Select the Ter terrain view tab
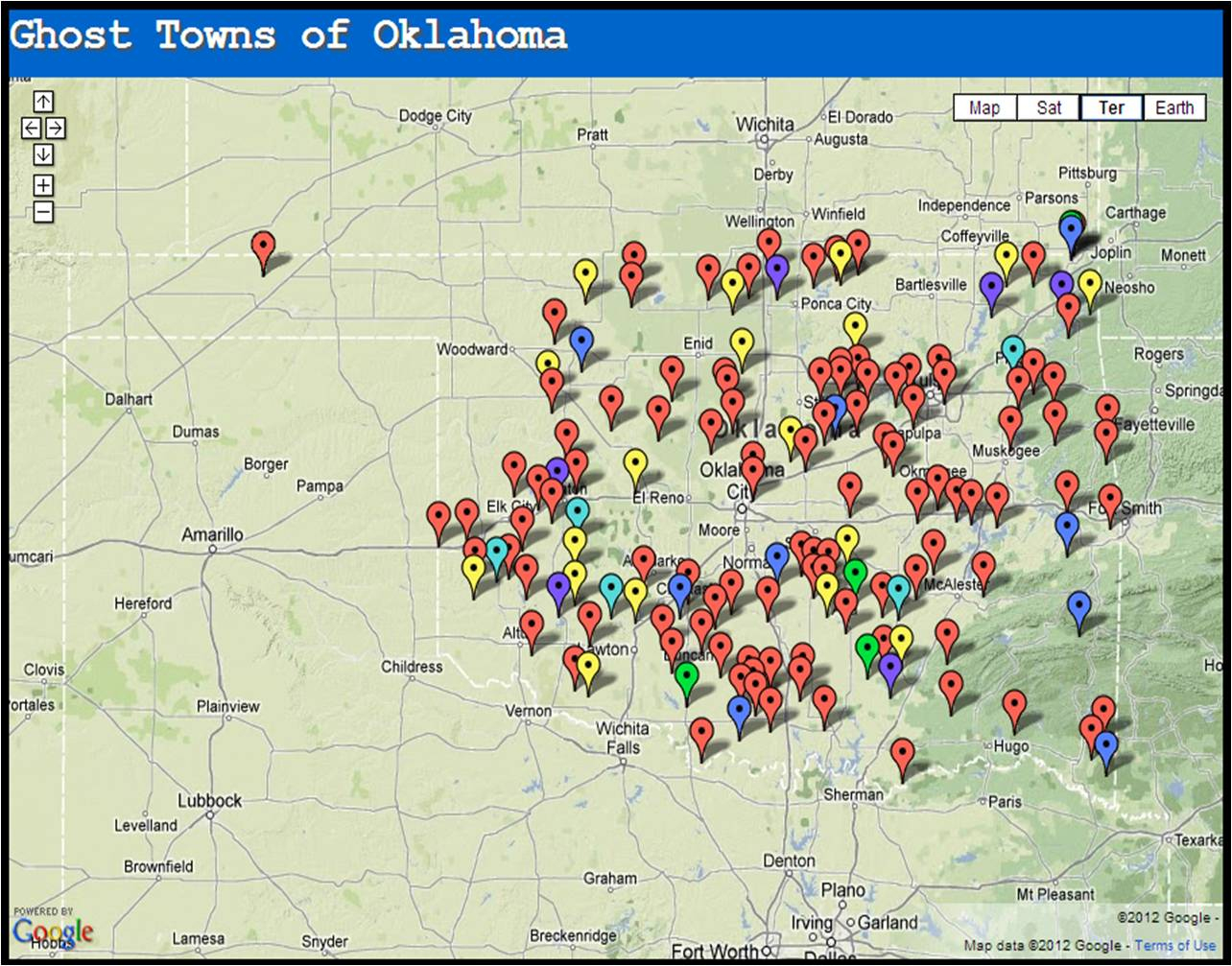The height and width of the screenshot is (966, 1232). click(1111, 107)
